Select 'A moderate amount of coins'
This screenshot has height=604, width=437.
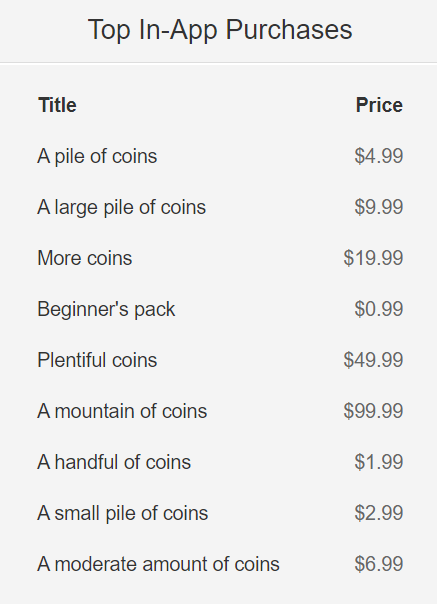tap(158, 564)
